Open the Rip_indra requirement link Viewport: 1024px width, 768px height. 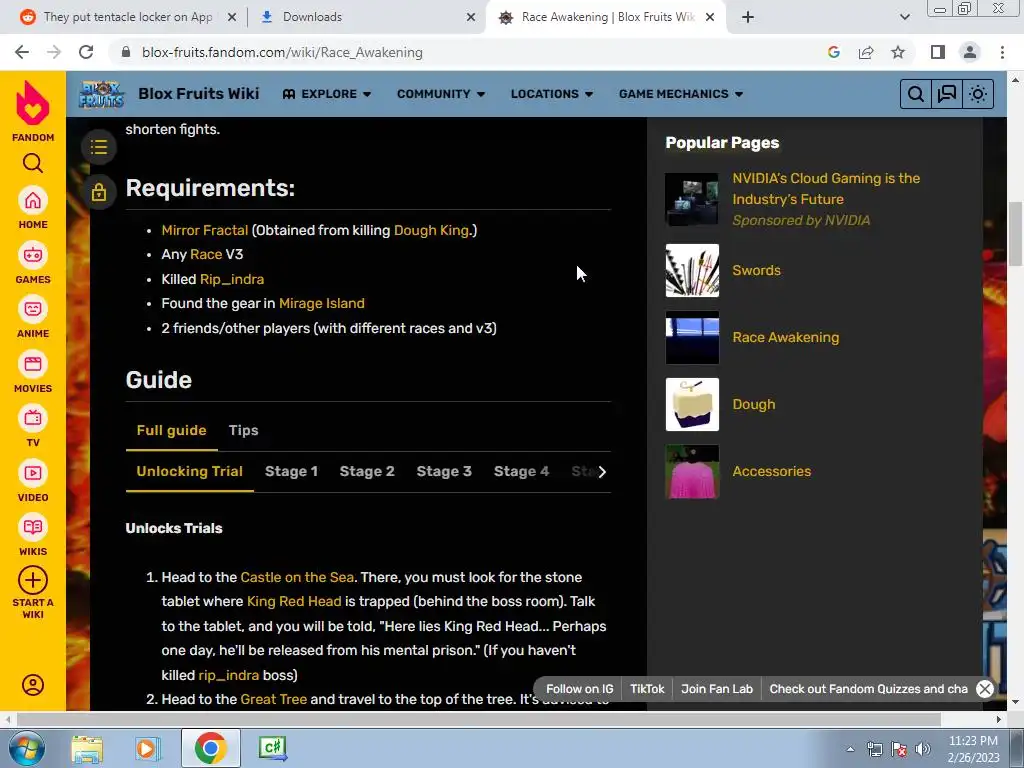[232, 280]
